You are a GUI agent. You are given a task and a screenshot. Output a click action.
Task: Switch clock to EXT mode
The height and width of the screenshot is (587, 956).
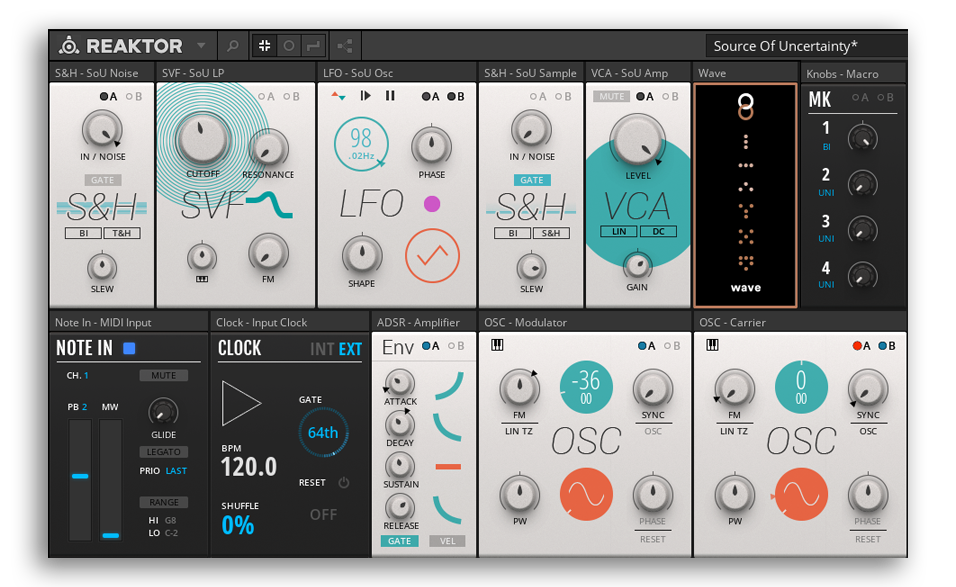350,349
